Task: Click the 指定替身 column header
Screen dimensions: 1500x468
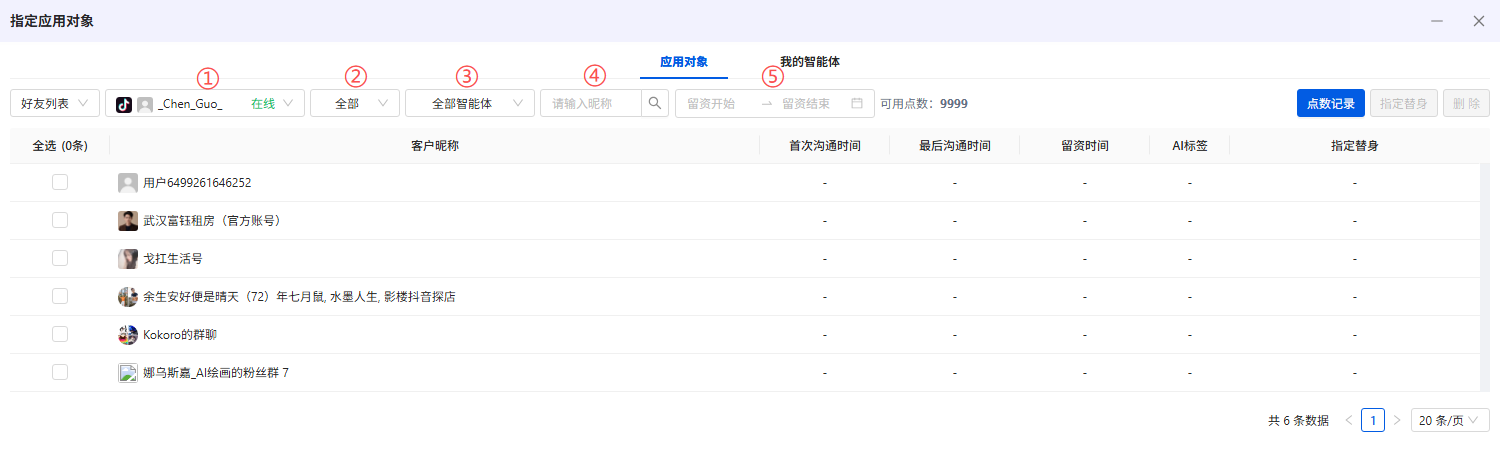Action: point(1355,146)
